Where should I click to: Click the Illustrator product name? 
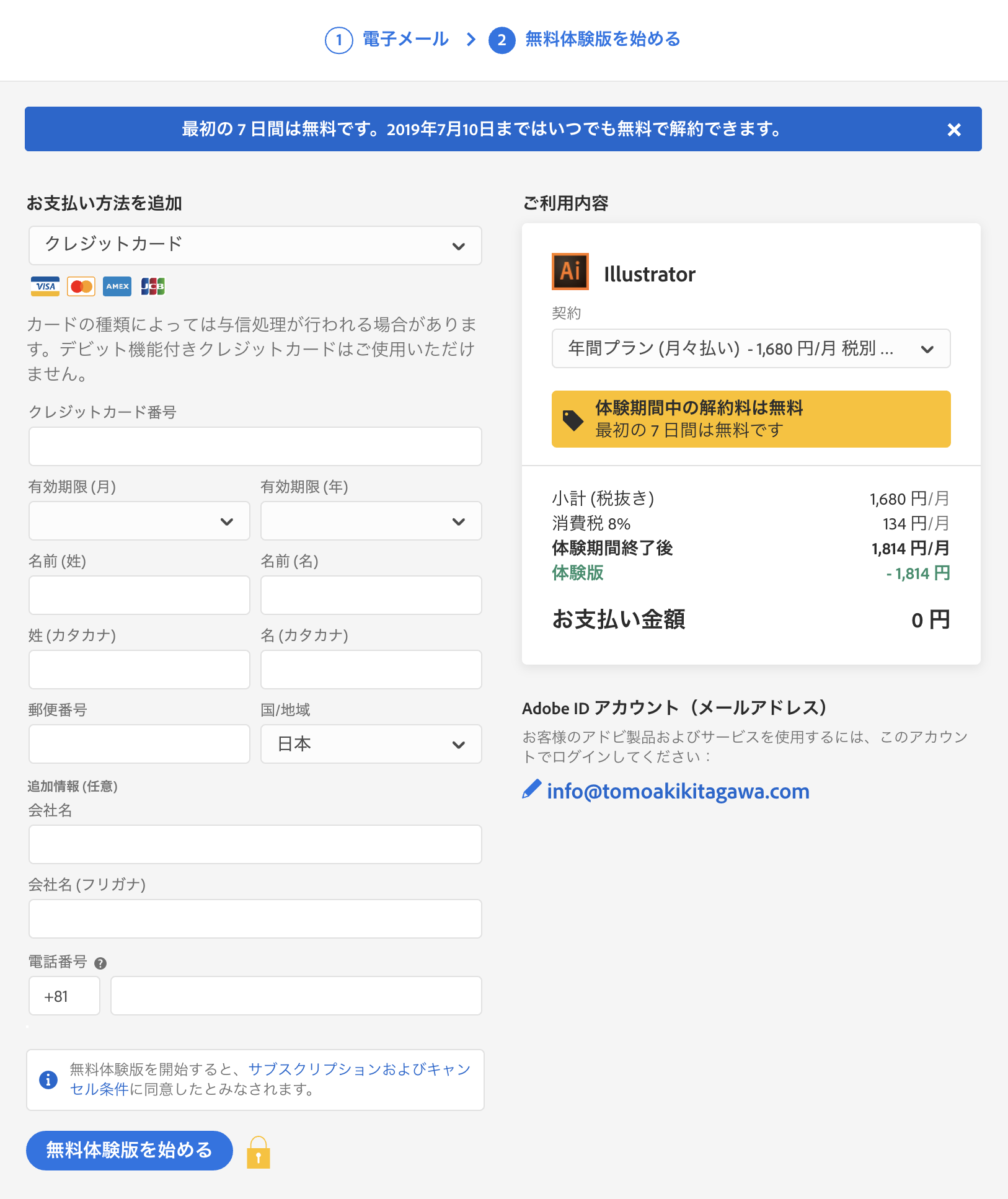point(650,274)
